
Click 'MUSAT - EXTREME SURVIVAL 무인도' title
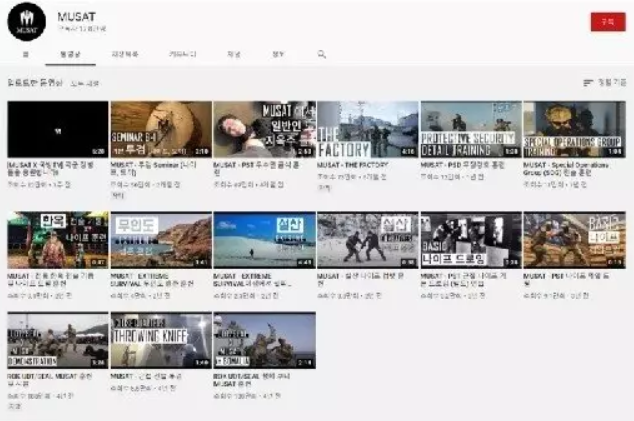pos(152,279)
